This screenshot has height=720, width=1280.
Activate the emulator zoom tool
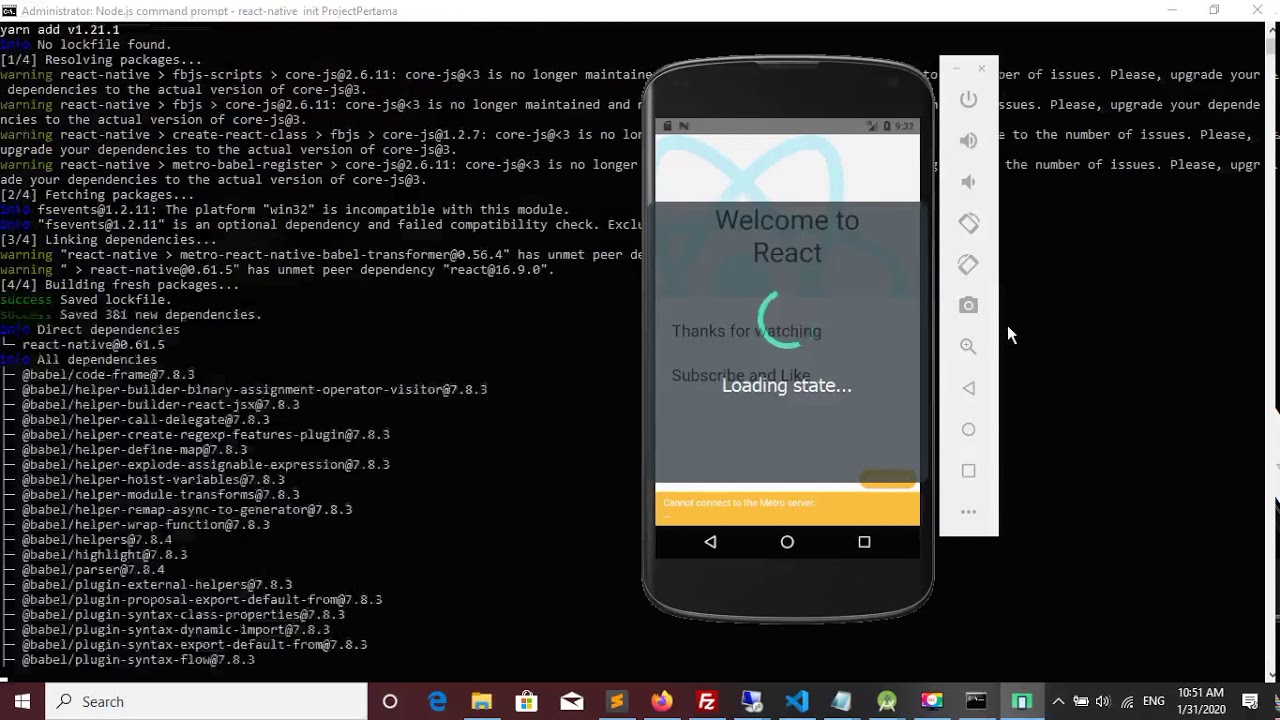(x=968, y=346)
